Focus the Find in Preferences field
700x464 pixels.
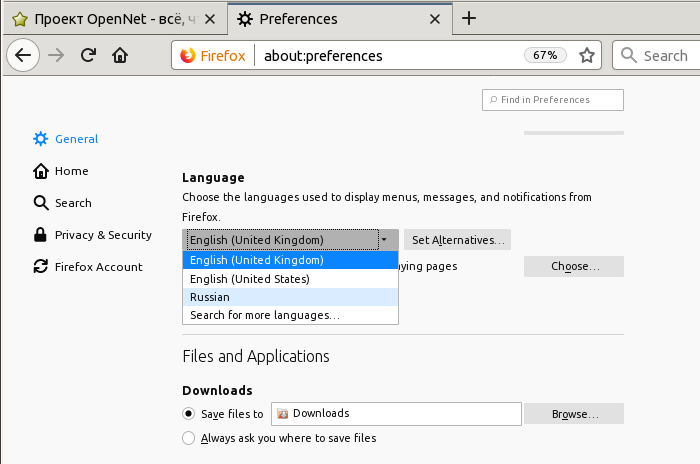tap(553, 100)
